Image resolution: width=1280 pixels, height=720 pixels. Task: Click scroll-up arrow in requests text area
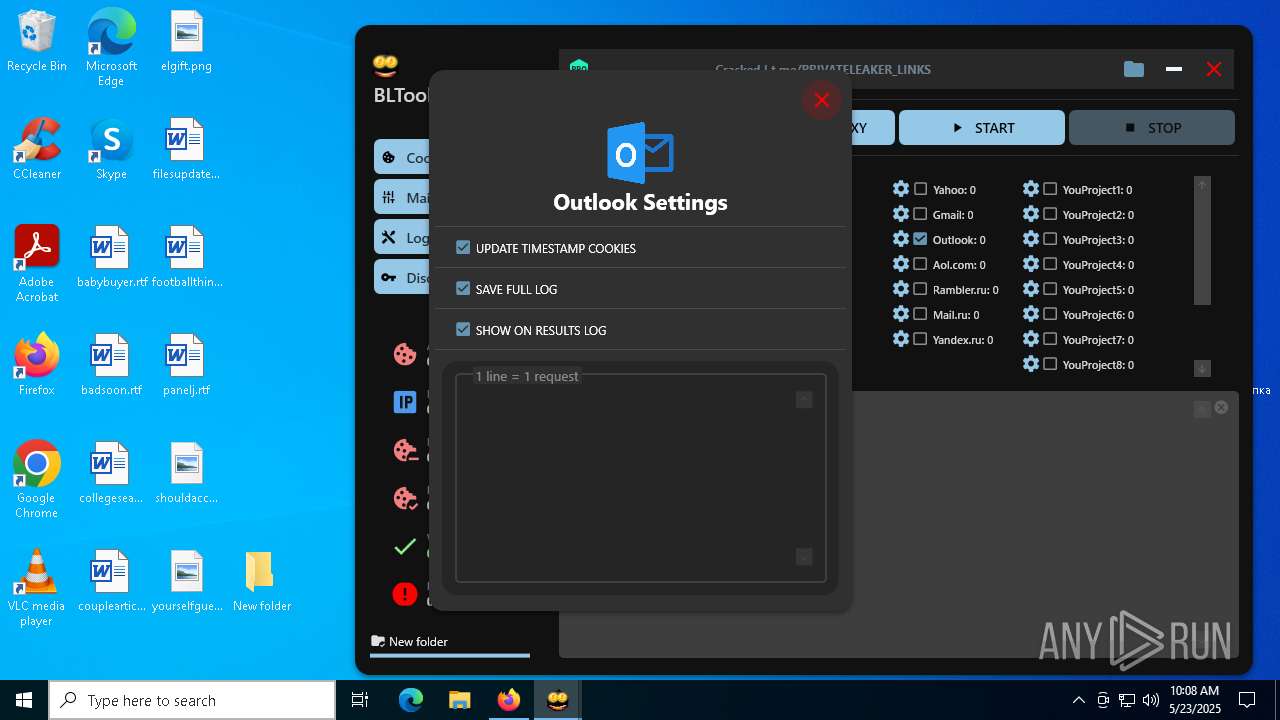[x=804, y=399]
